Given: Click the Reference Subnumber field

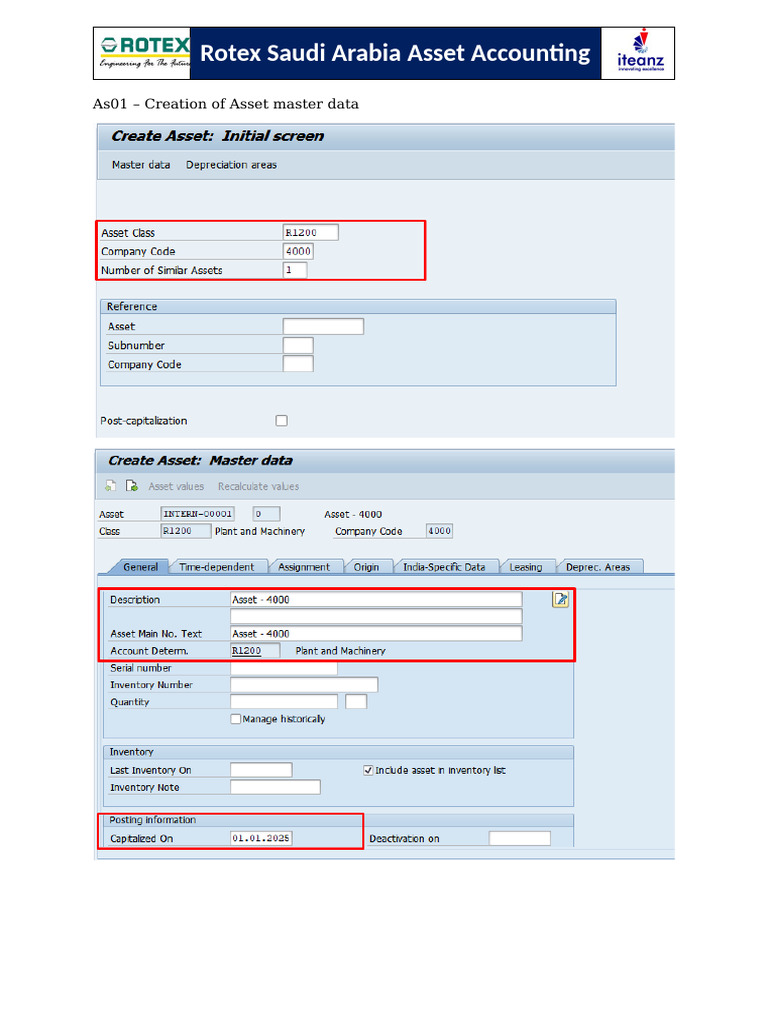Looking at the screenshot, I should [x=298, y=345].
